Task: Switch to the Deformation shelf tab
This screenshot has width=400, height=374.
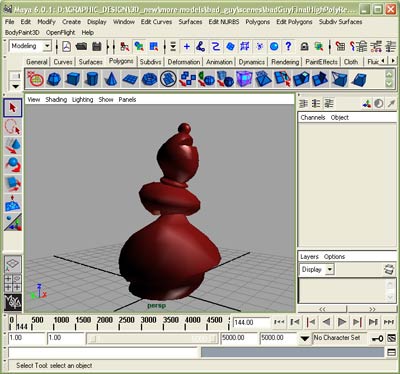Action: (x=184, y=62)
